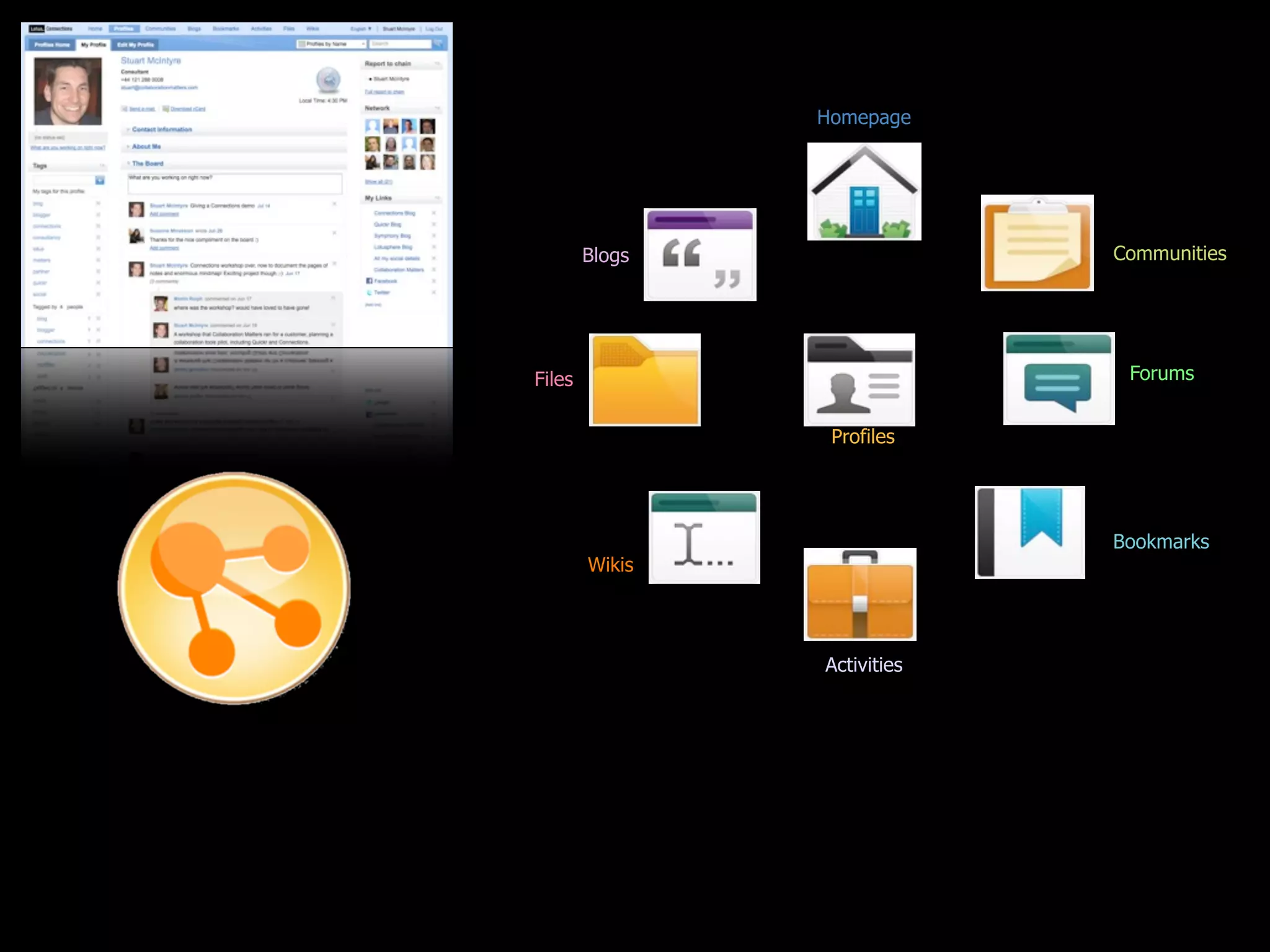
Task: Click the Stuart McIntyre profile name heading
Action: click(151, 60)
